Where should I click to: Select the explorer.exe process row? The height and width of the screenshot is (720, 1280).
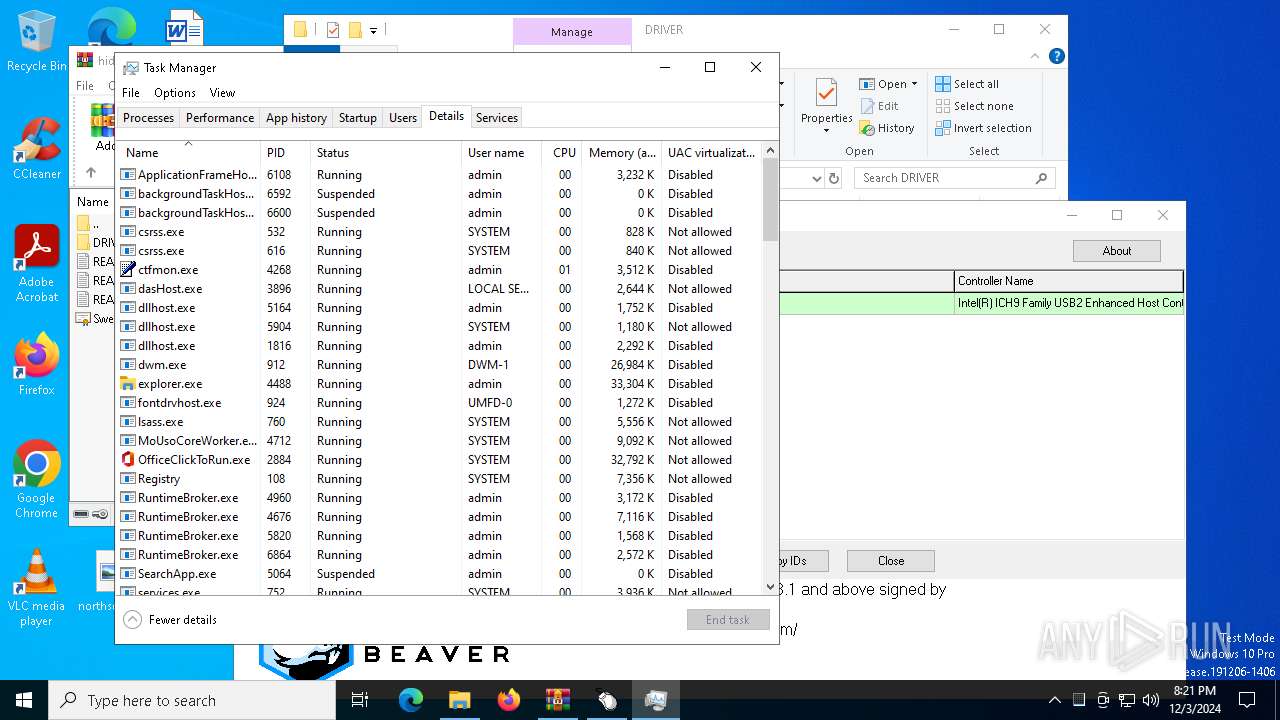440,384
